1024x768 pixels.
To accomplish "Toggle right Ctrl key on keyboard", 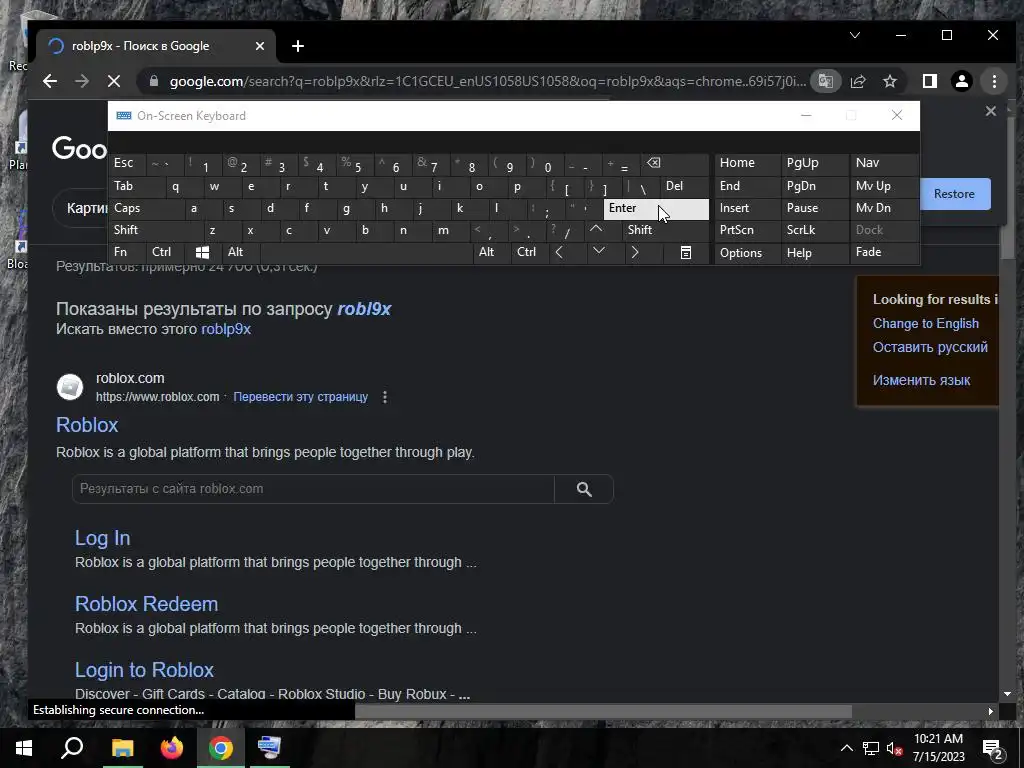I will [x=530, y=252].
